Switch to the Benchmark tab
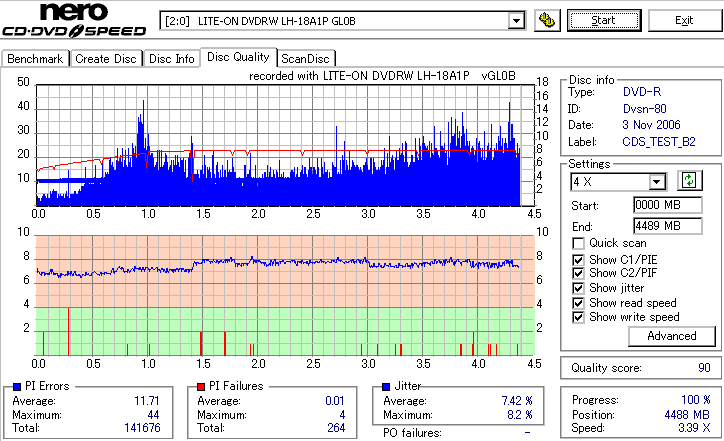Viewport: 724px width, 441px height. [35, 59]
